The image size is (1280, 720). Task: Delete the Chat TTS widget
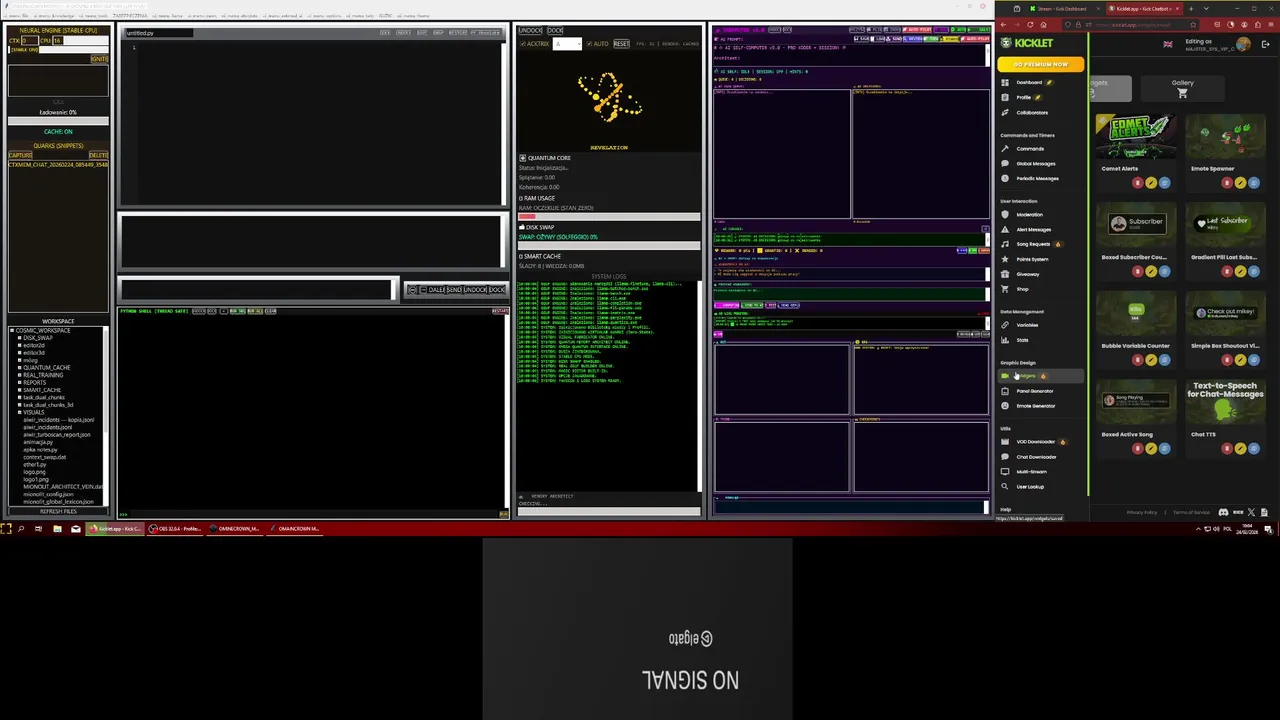click(1227, 449)
